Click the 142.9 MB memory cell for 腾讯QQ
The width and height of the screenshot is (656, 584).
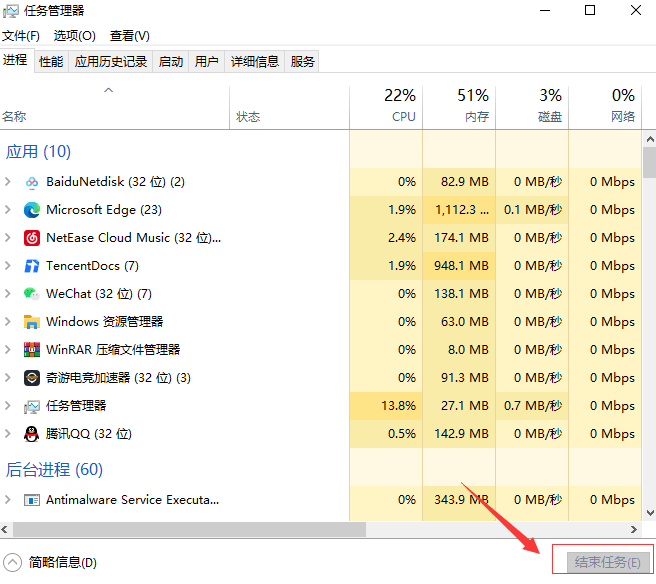point(459,434)
